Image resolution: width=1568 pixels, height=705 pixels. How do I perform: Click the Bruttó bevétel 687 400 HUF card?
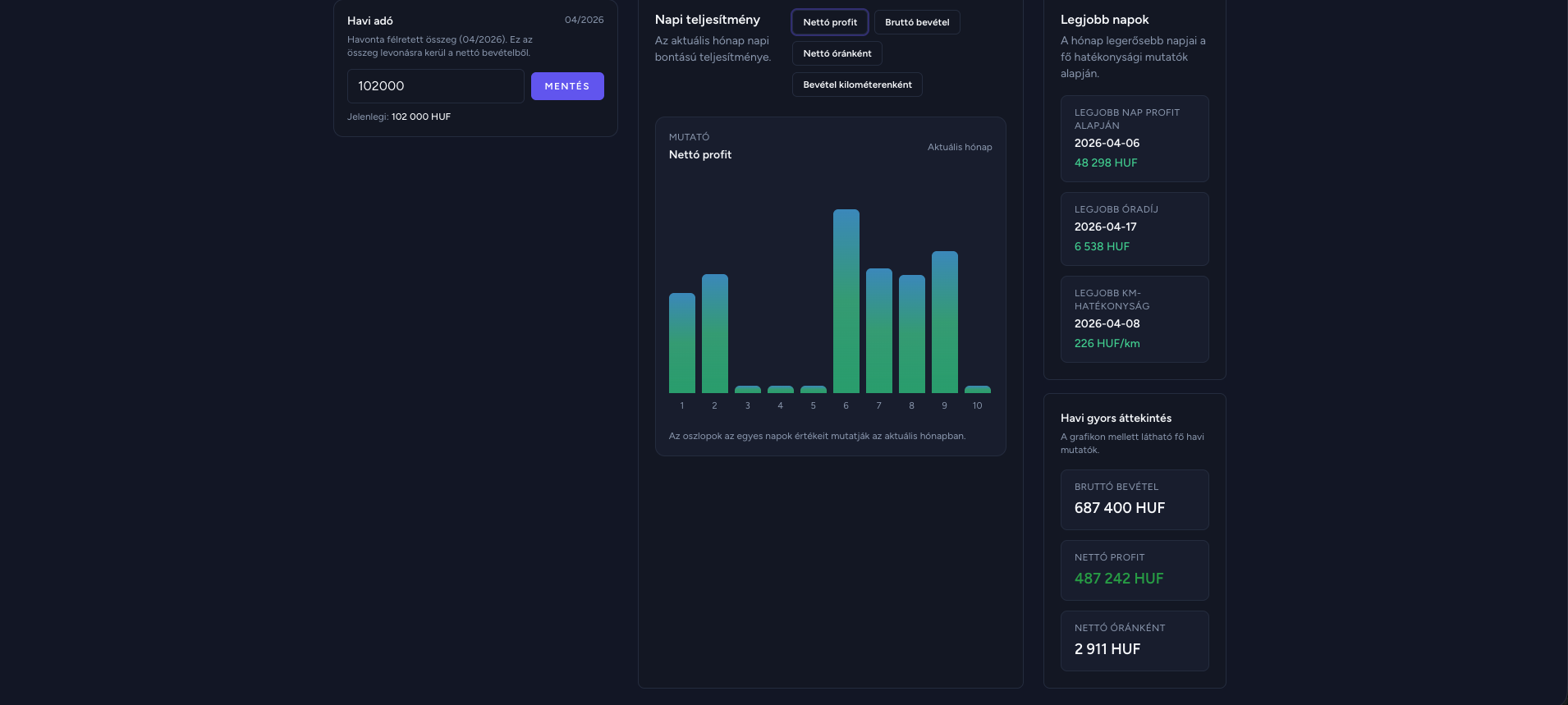1135,500
